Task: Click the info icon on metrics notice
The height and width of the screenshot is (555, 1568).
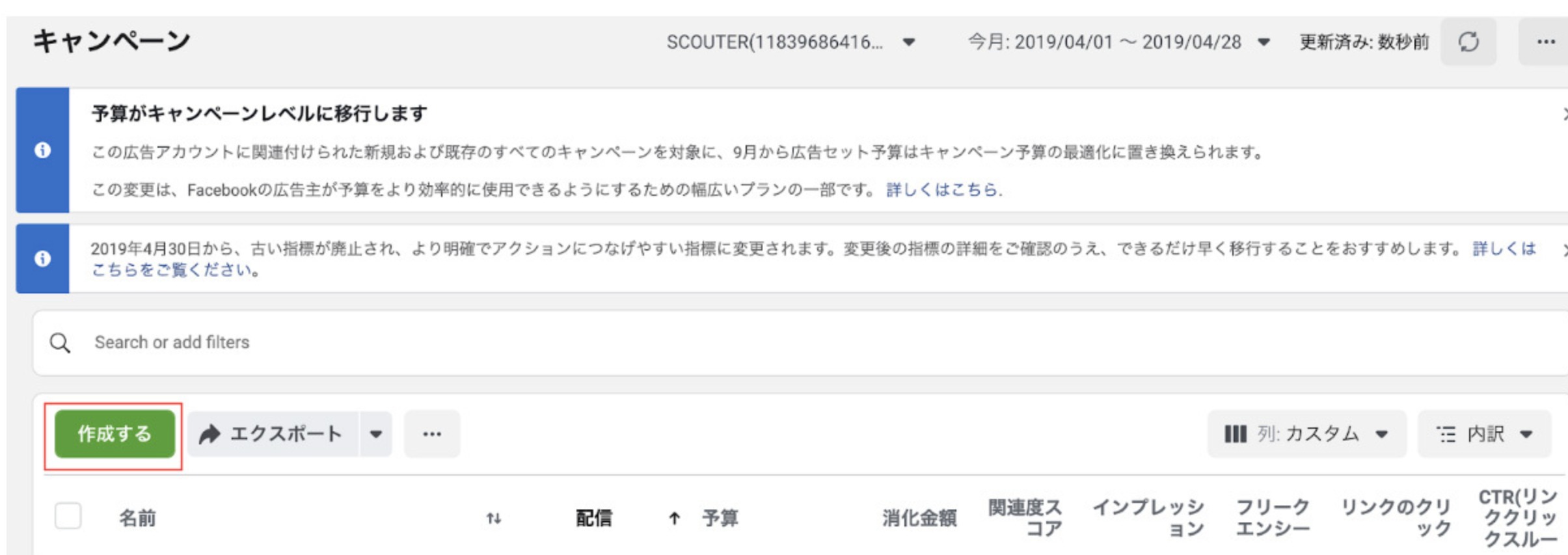Action: tap(43, 258)
